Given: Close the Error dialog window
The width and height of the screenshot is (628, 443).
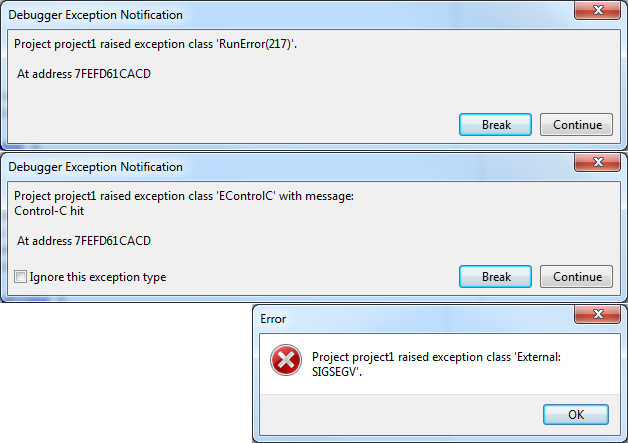Looking at the screenshot, I should click(595, 317).
